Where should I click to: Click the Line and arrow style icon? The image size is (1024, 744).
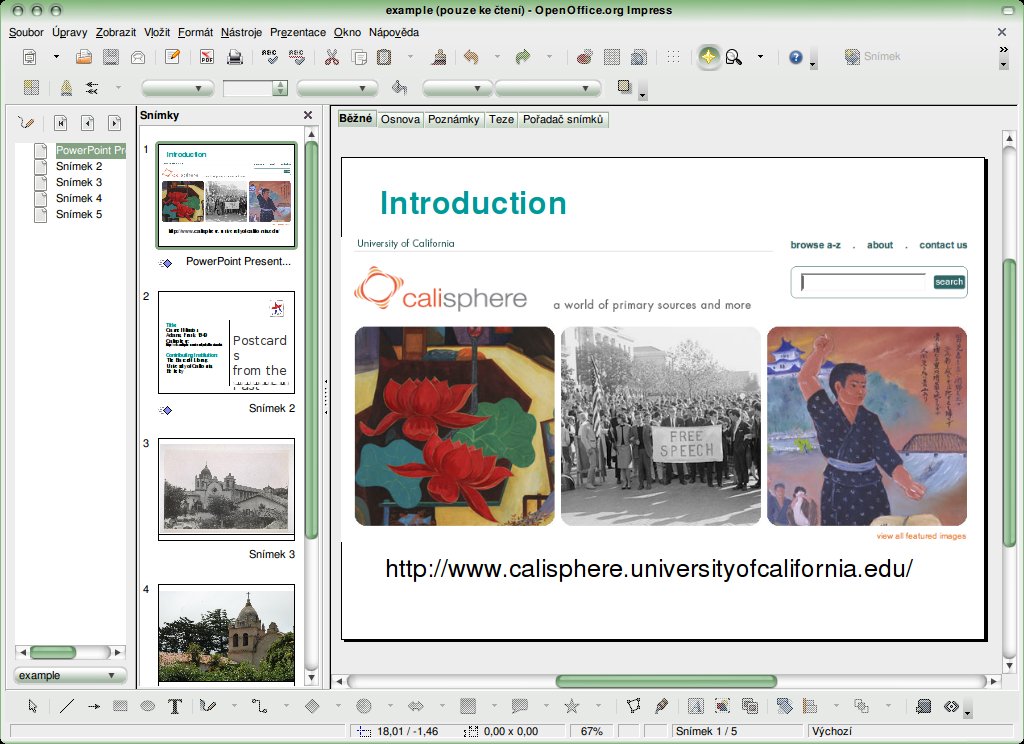click(92, 88)
